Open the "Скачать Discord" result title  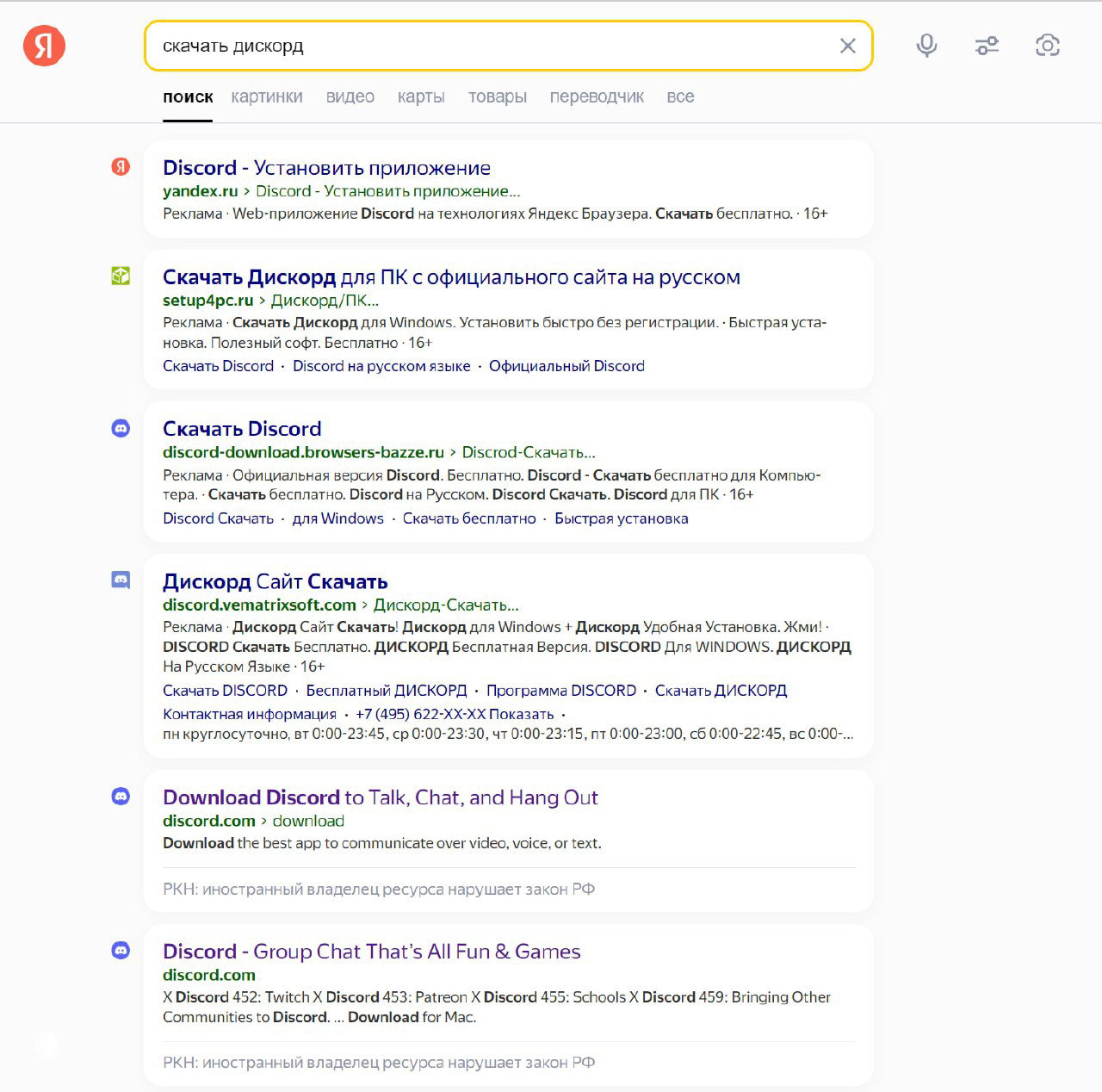[x=242, y=429]
